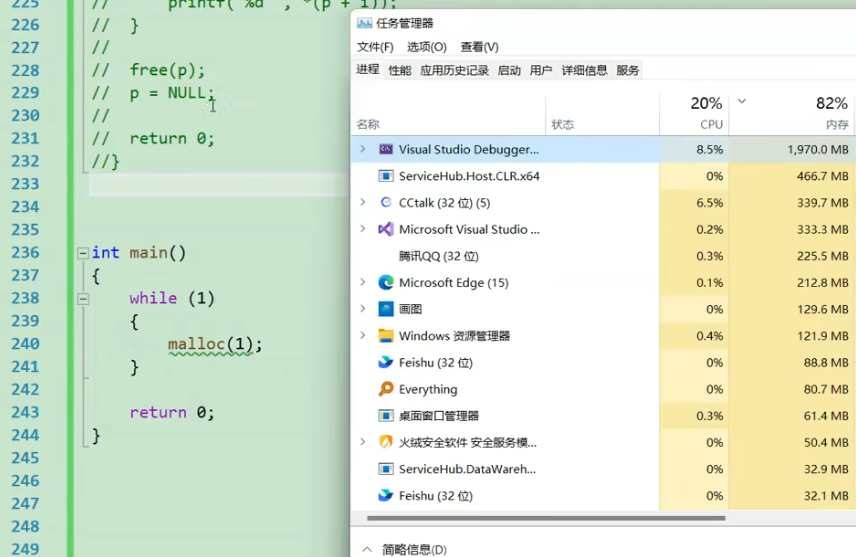Click the 1,970.0 MB memory value
Viewport: 856px width, 557px height.
[x=818, y=149]
